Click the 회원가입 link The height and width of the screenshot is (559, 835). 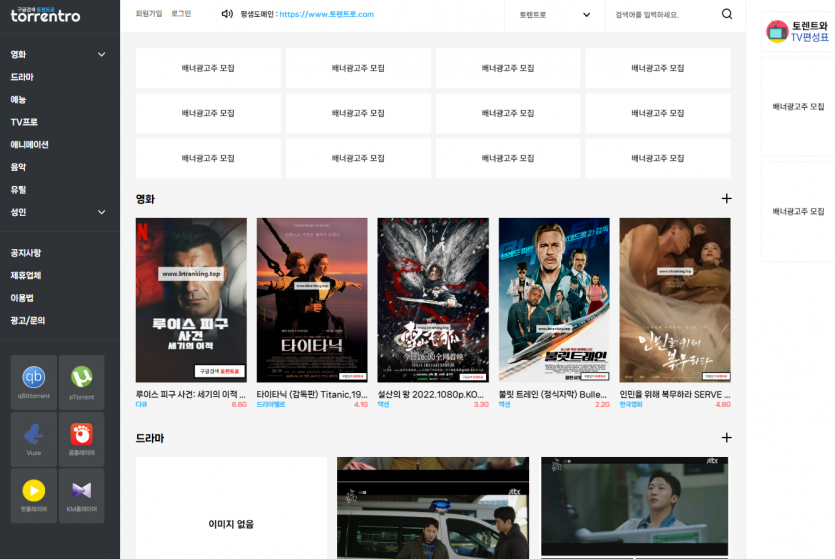(148, 14)
